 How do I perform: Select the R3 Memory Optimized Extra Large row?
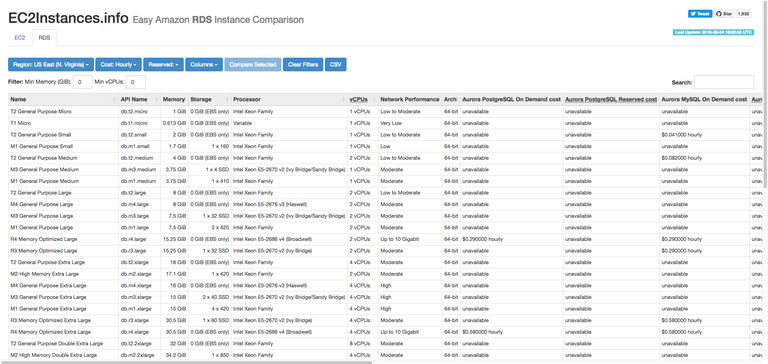[384, 320]
